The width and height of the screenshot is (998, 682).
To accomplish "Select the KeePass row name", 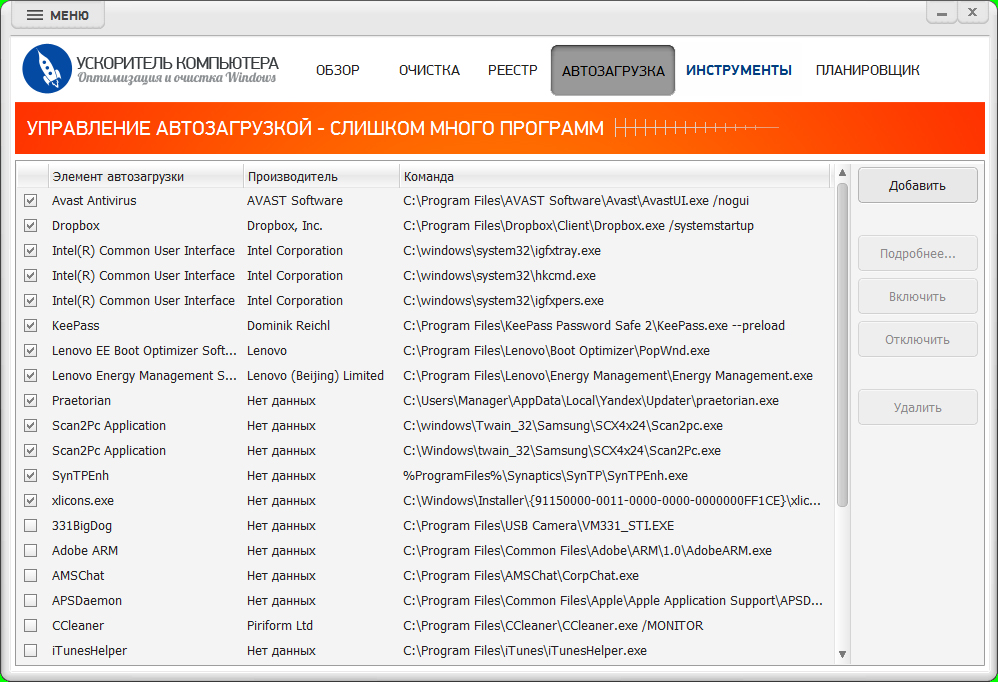I will pos(76,325).
